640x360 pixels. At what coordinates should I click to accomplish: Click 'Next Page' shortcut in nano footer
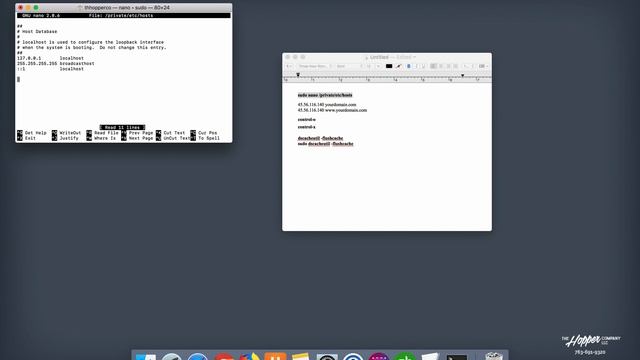click(x=137, y=138)
